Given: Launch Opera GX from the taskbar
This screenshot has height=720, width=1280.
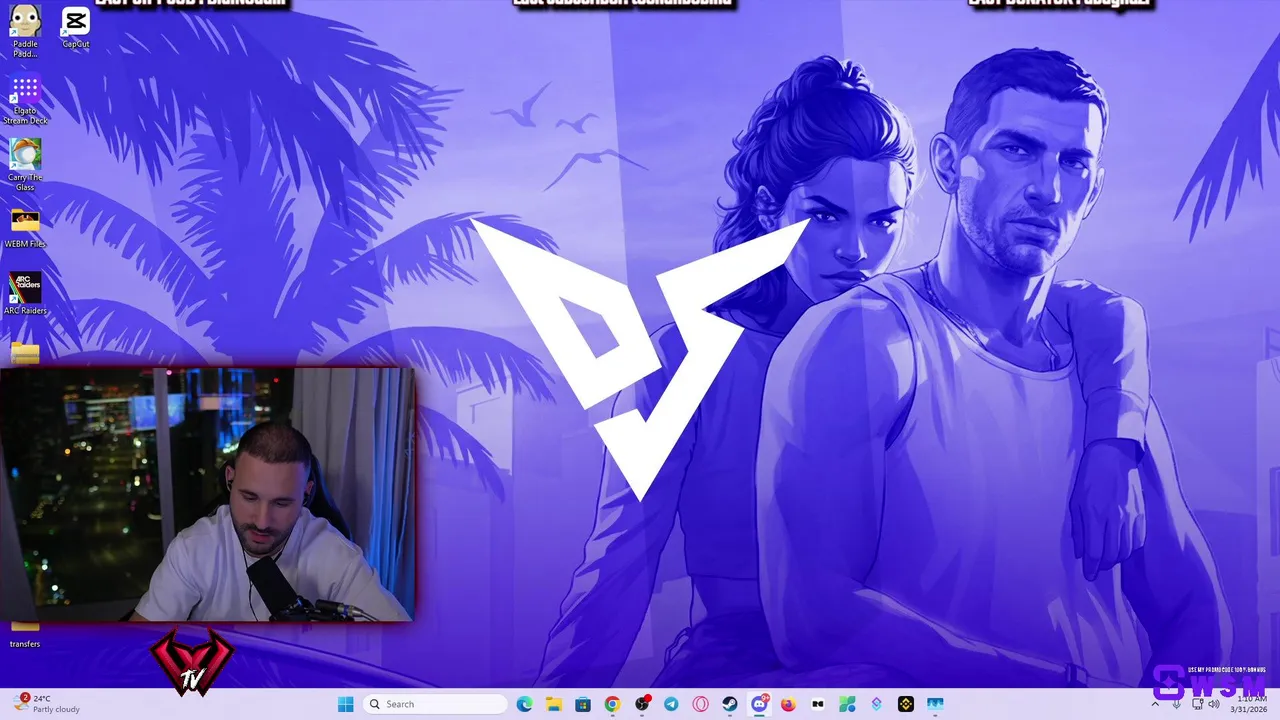Looking at the screenshot, I should point(700,704).
